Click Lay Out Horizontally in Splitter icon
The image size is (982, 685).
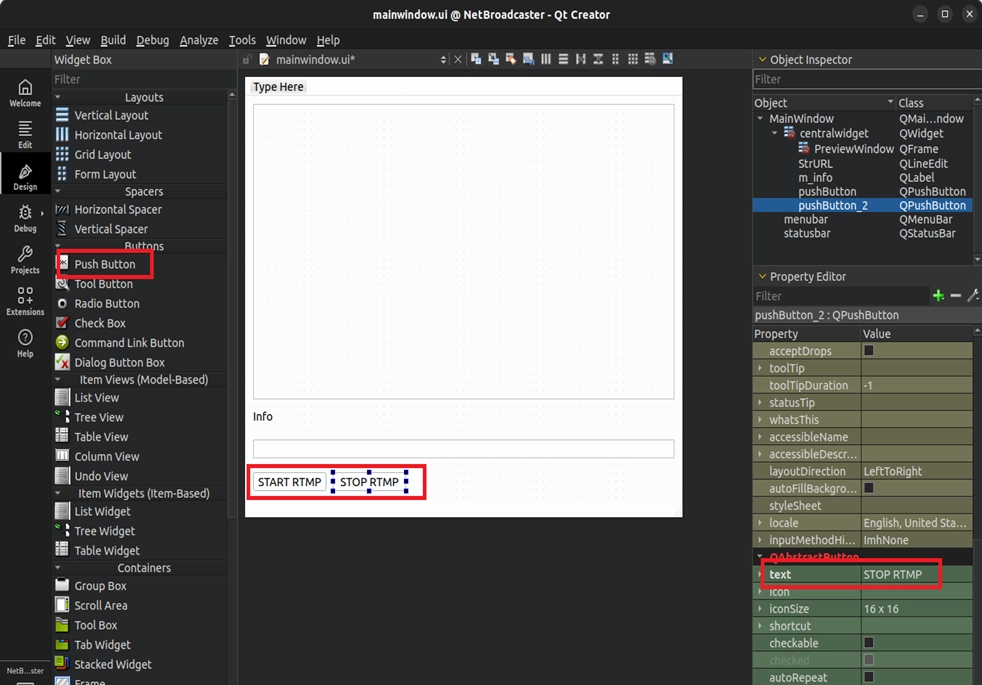(x=581, y=59)
